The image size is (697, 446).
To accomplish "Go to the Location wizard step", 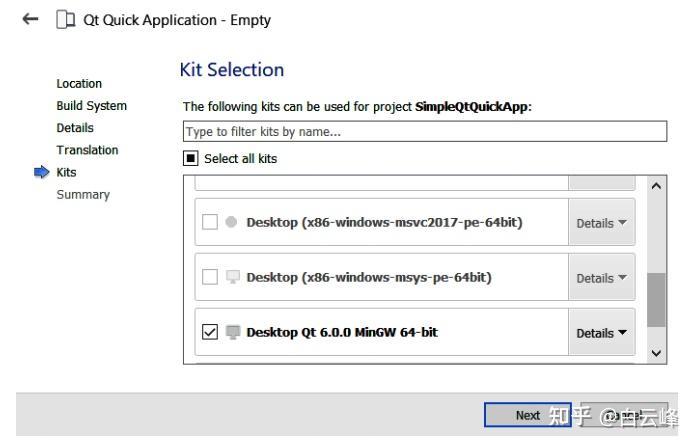I will [79, 84].
